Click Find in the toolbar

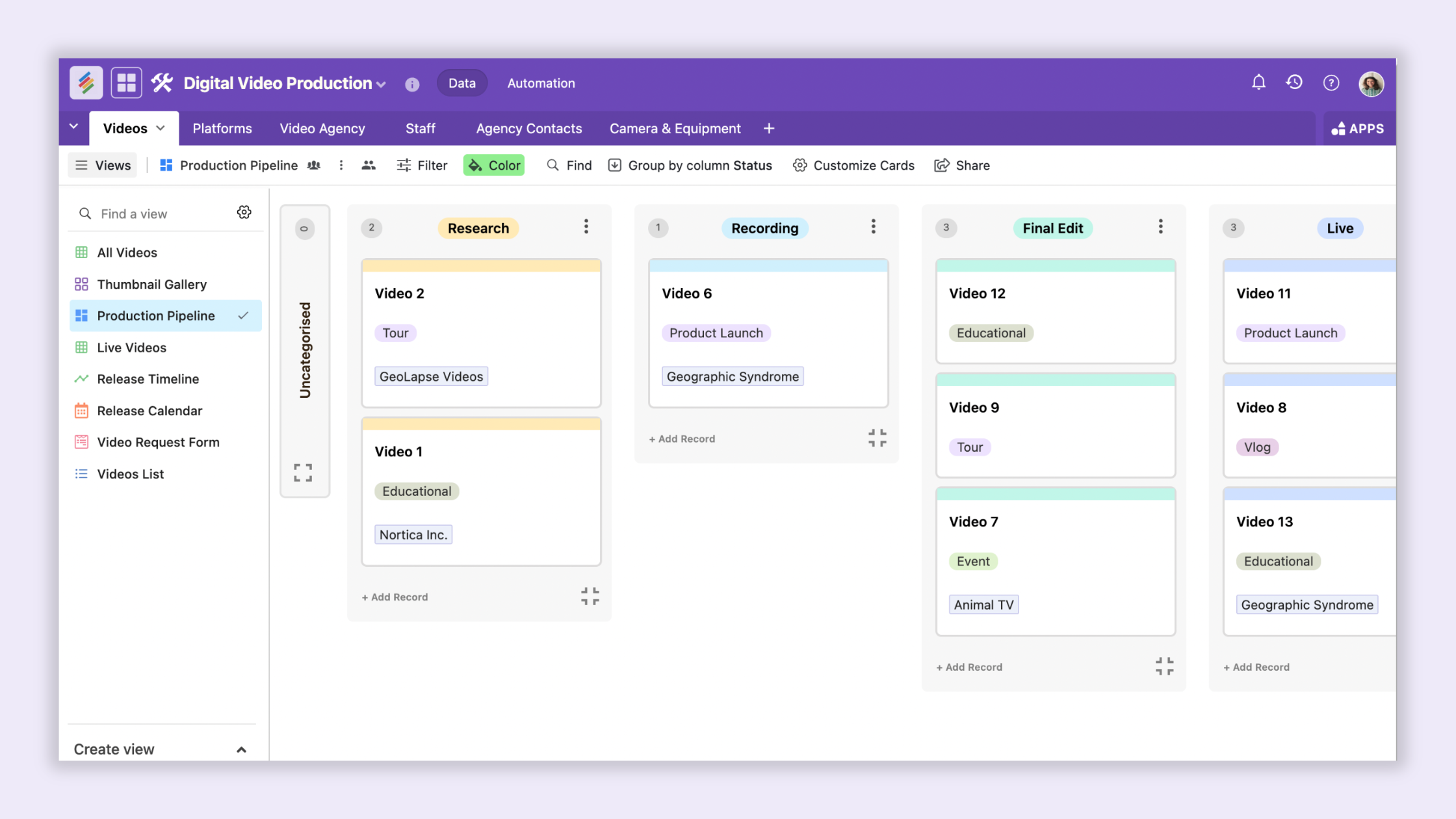[x=569, y=166]
